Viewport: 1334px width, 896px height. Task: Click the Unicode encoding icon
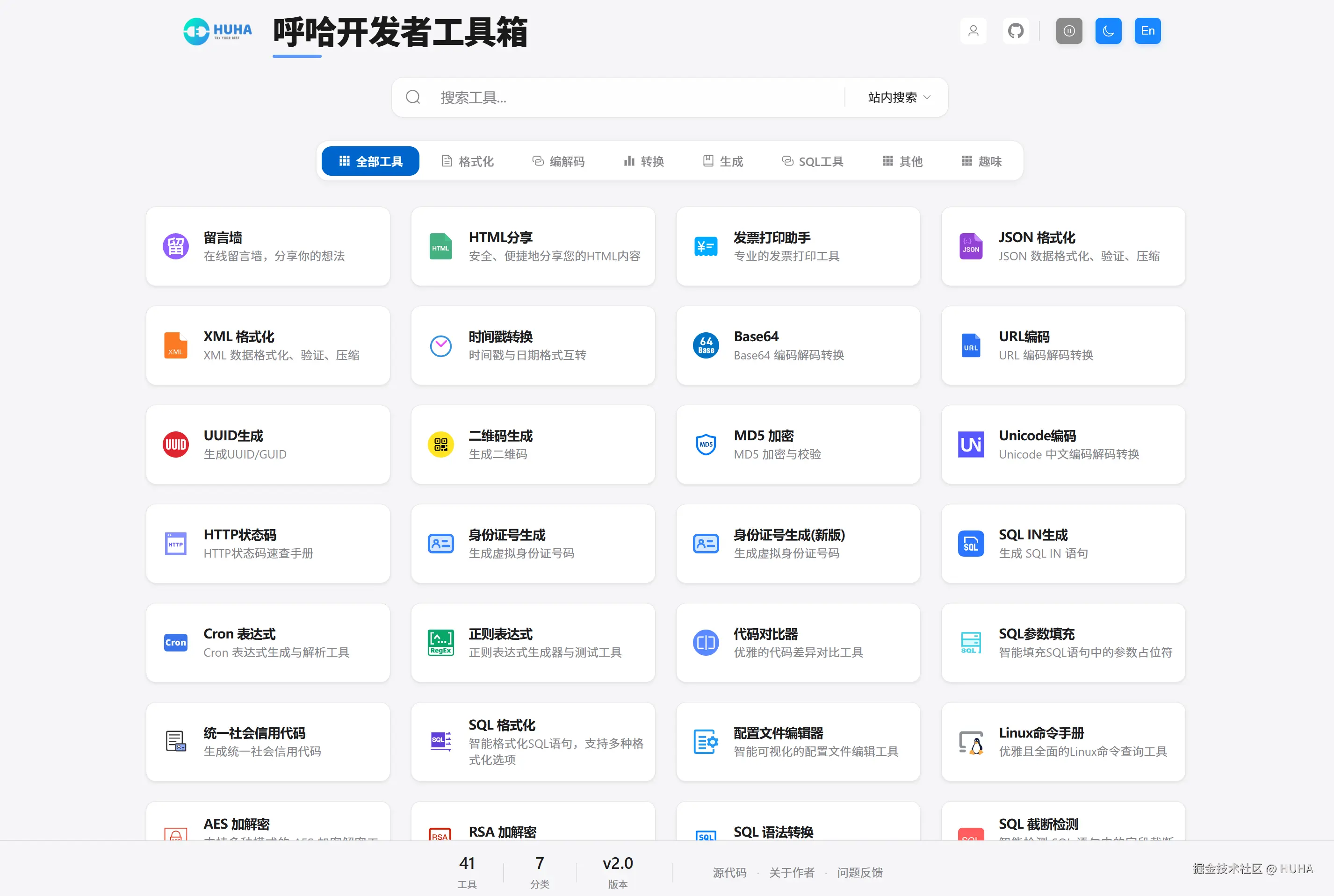pos(971,444)
